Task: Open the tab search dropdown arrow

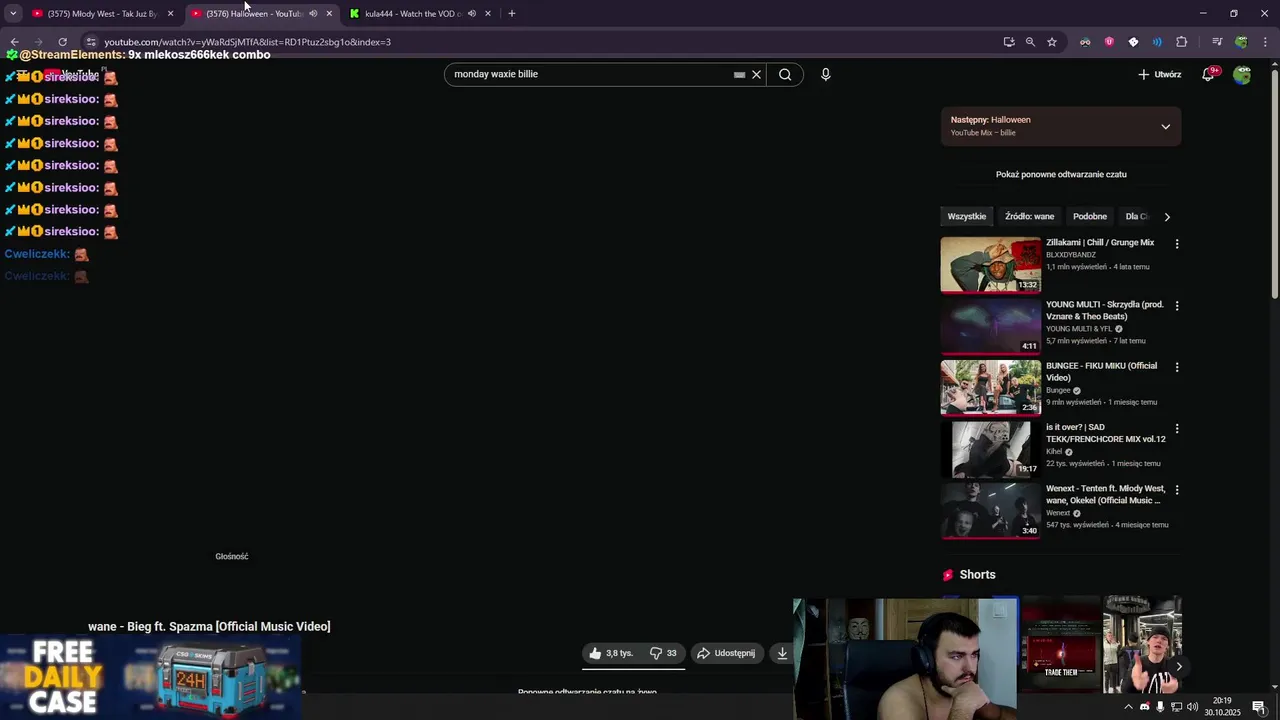Action: [x=13, y=14]
